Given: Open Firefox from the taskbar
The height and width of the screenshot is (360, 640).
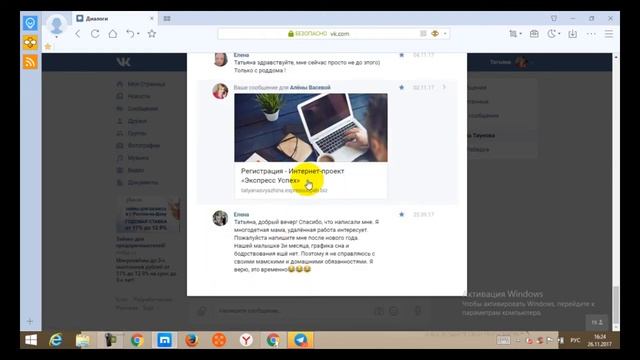Looking at the screenshot, I should pyautogui.click(x=191, y=340).
